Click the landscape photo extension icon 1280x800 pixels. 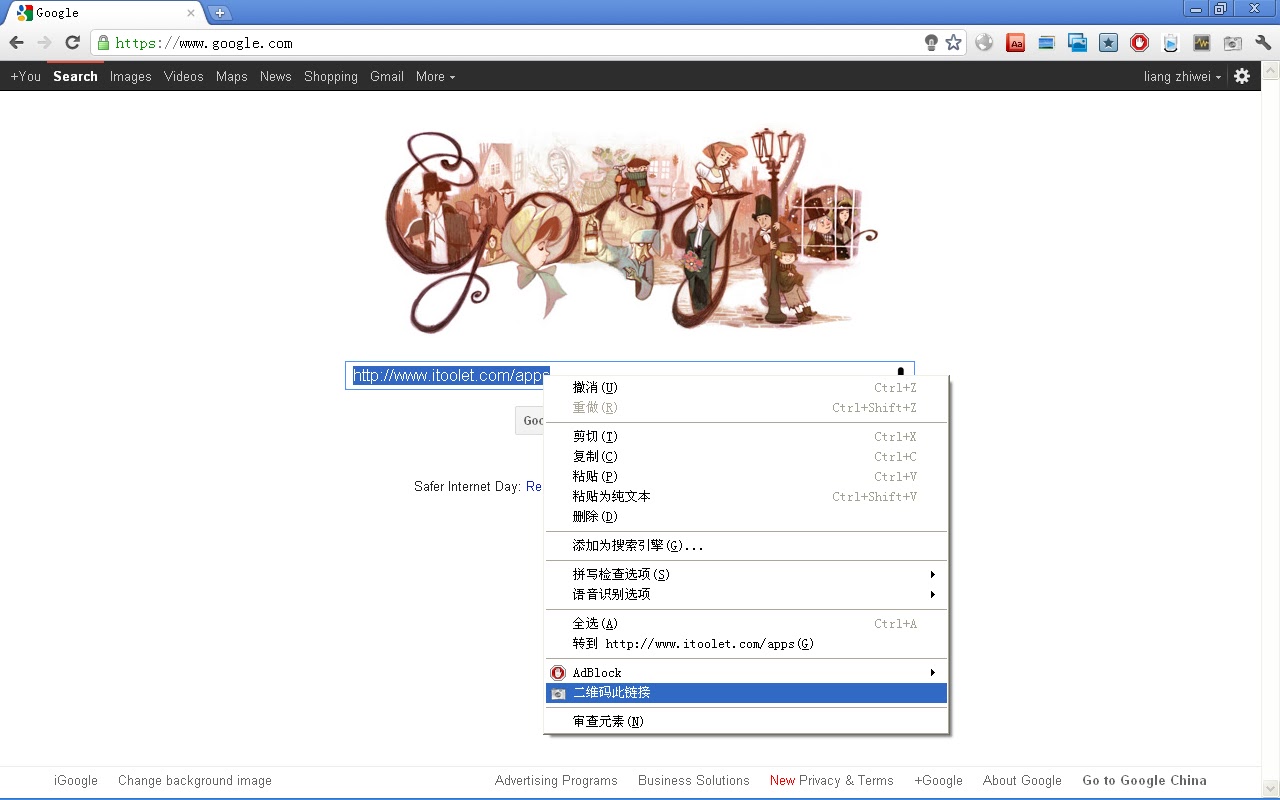click(1046, 43)
